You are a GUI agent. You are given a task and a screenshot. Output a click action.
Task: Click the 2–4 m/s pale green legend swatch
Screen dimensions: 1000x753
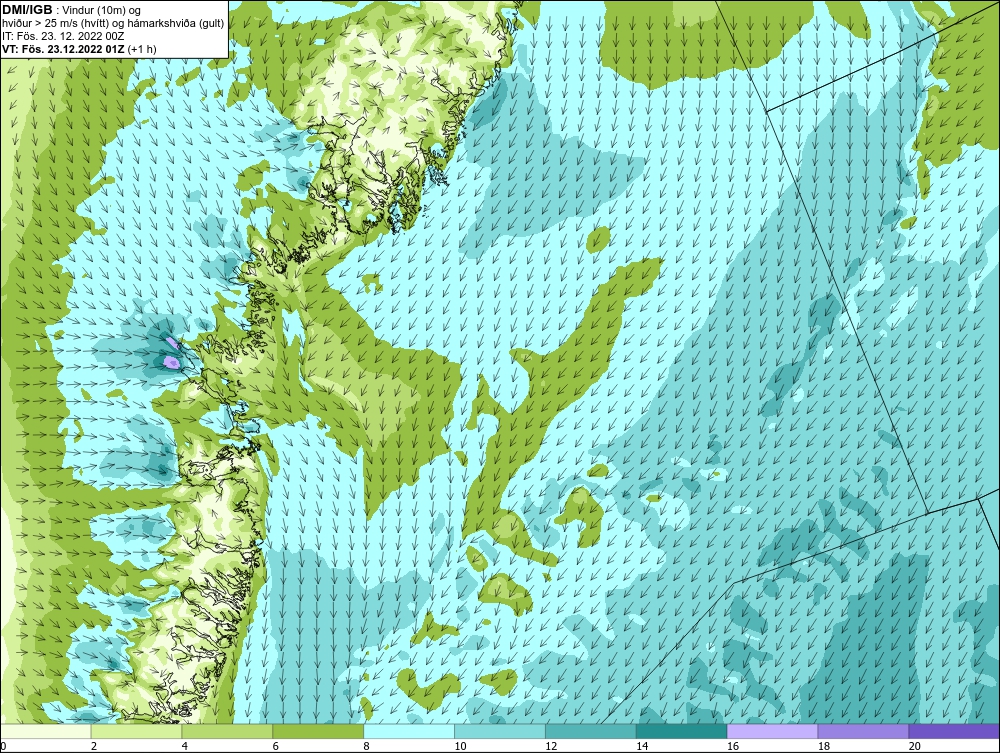(136, 731)
